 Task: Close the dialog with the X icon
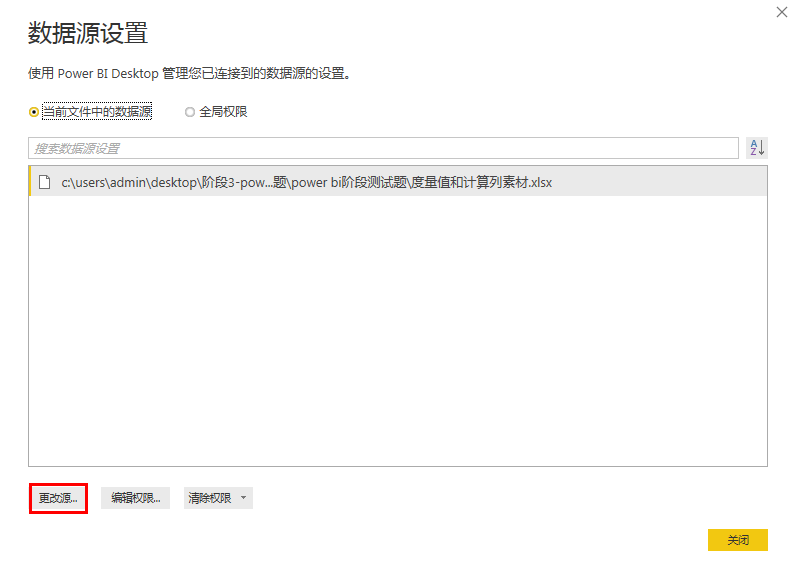click(x=782, y=12)
